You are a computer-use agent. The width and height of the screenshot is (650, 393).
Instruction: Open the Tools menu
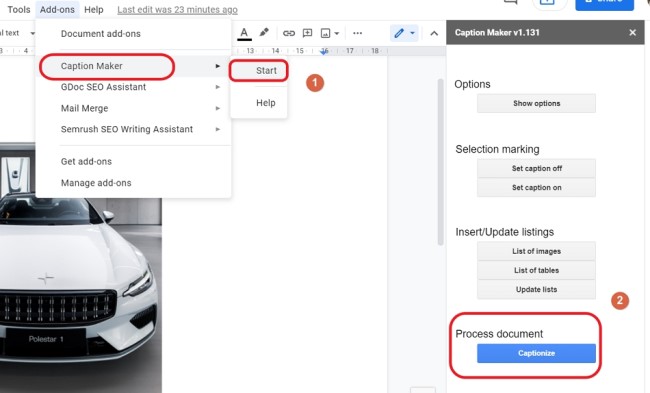click(x=19, y=9)
